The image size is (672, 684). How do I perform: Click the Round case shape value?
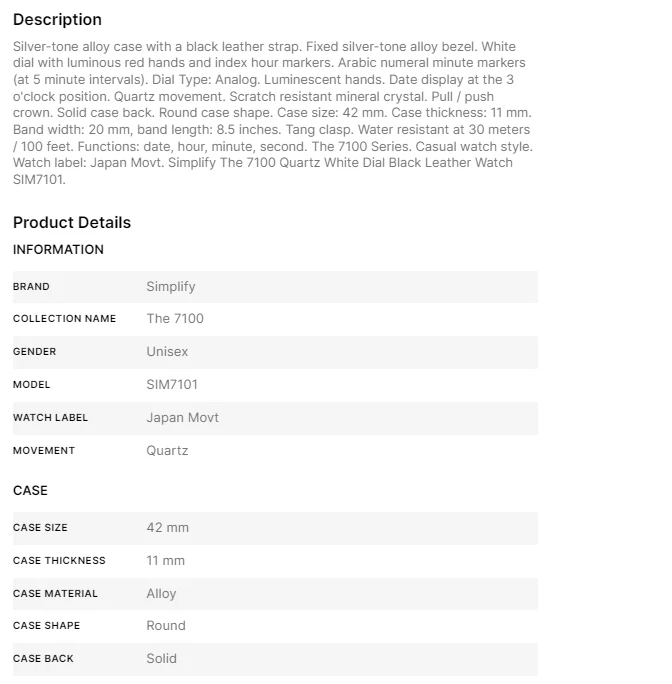point(166,626)
